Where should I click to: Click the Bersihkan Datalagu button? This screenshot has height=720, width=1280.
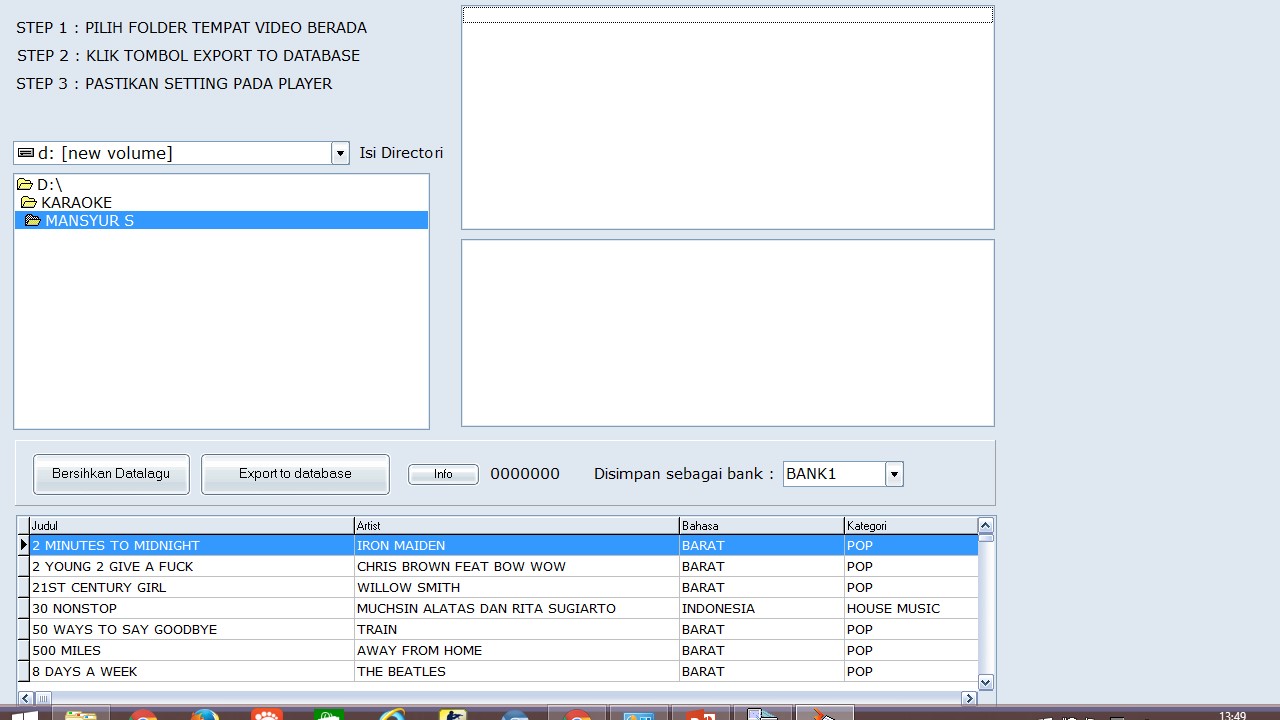110,473
